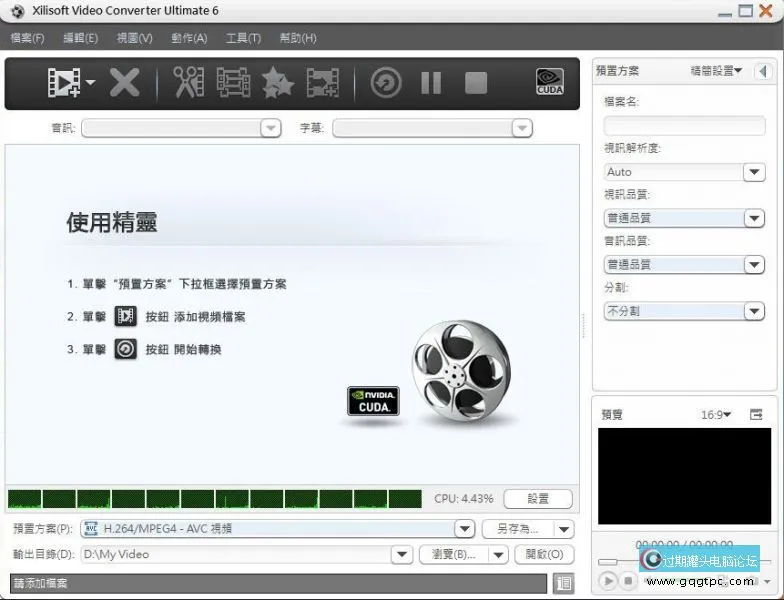Toggle the log icon in the status bar
The image size is (784, 600).
tap(564, 583)
